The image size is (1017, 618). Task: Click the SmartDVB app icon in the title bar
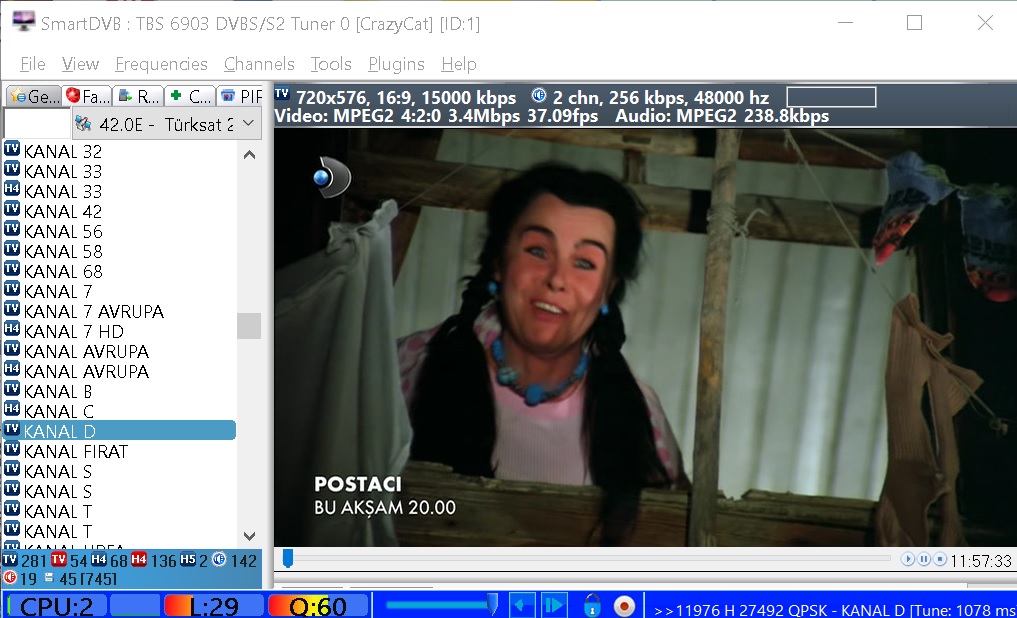[23, 21]
